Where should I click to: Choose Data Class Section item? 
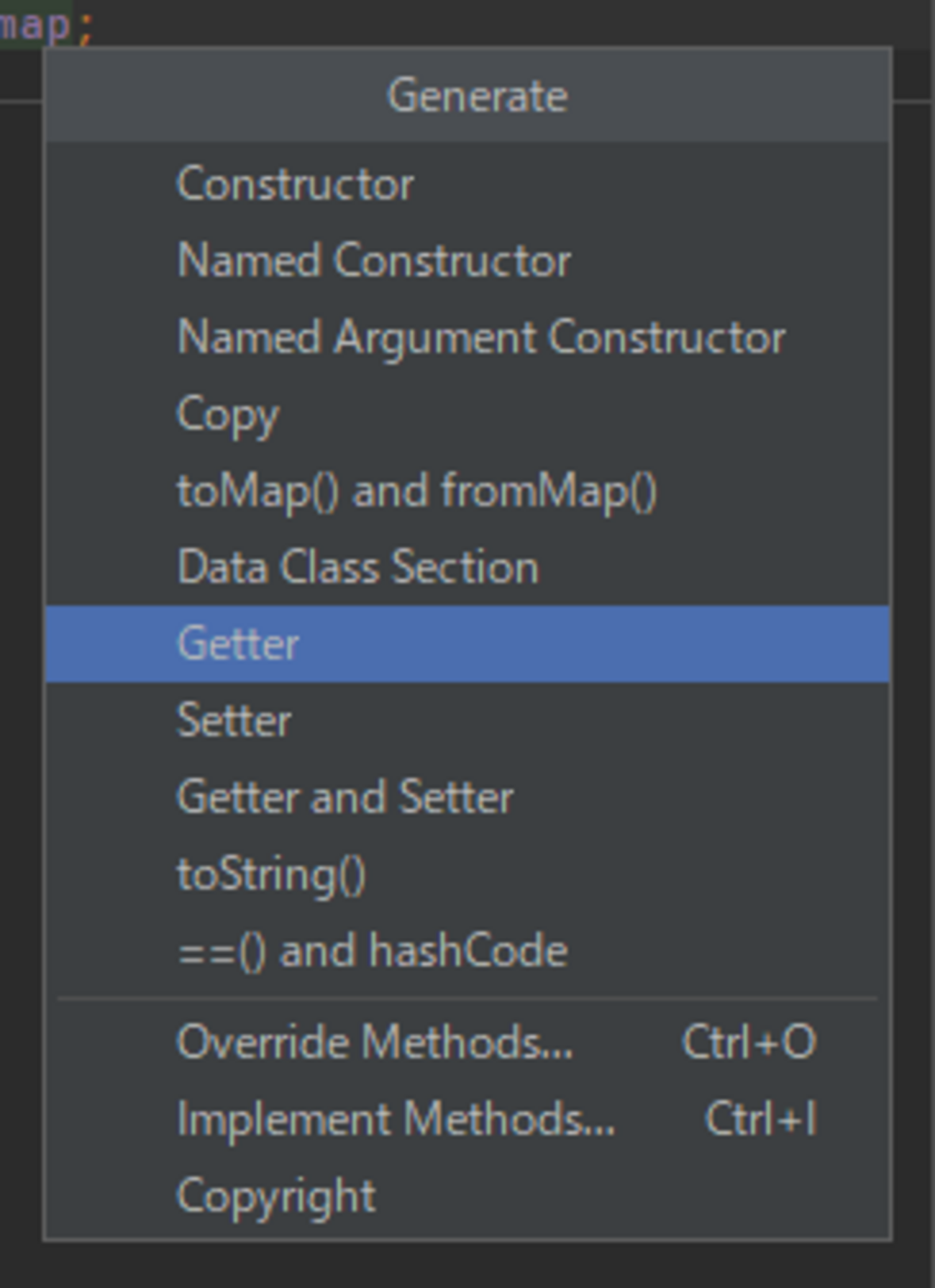click(x=467, y=568)
